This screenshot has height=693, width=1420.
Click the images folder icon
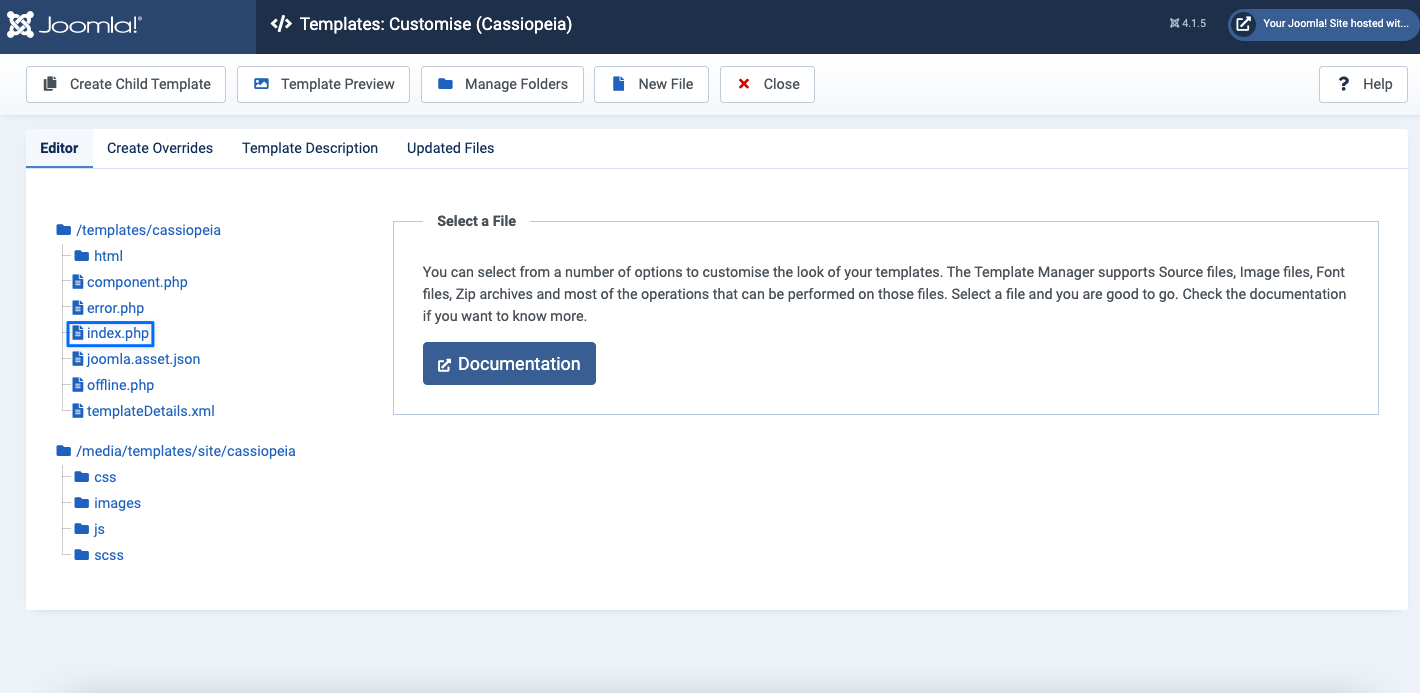[x=82, y=503]
